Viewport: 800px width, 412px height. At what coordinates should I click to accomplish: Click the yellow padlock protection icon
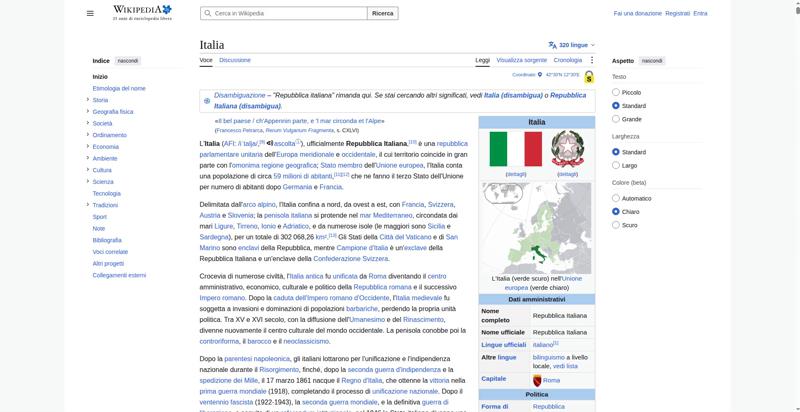coord(589,77)
